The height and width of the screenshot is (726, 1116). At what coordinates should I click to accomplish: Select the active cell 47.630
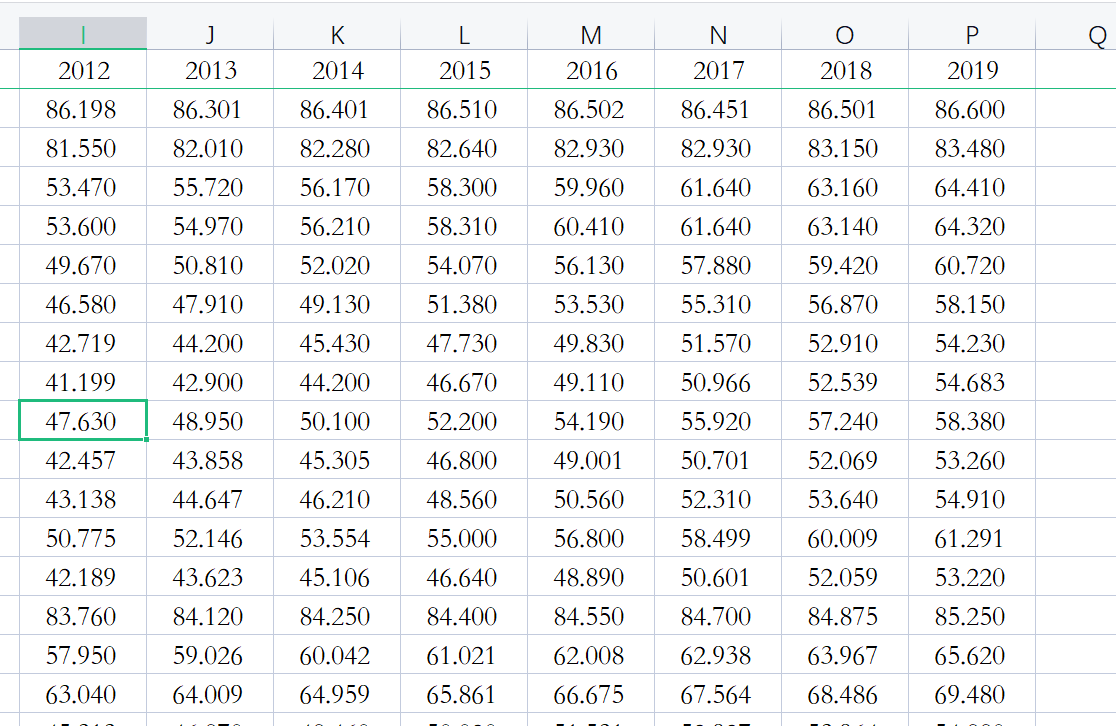coord(83,421)
